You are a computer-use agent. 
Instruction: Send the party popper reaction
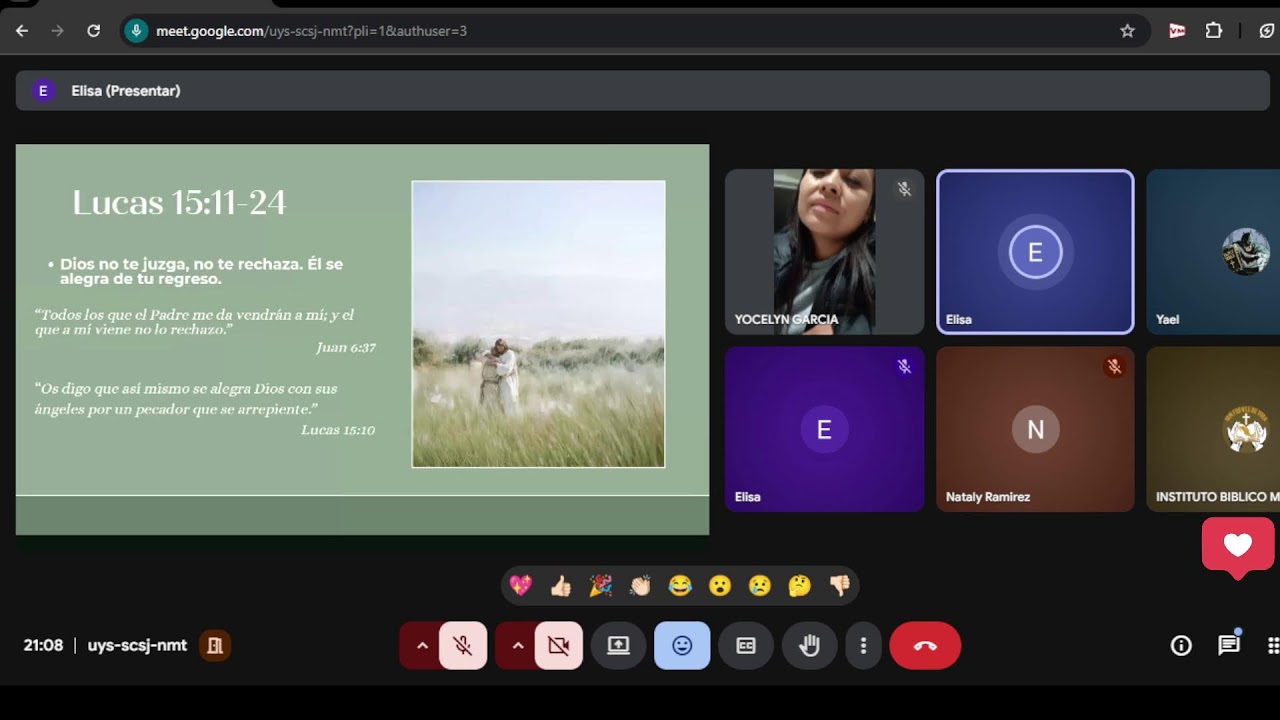point(600,586)
